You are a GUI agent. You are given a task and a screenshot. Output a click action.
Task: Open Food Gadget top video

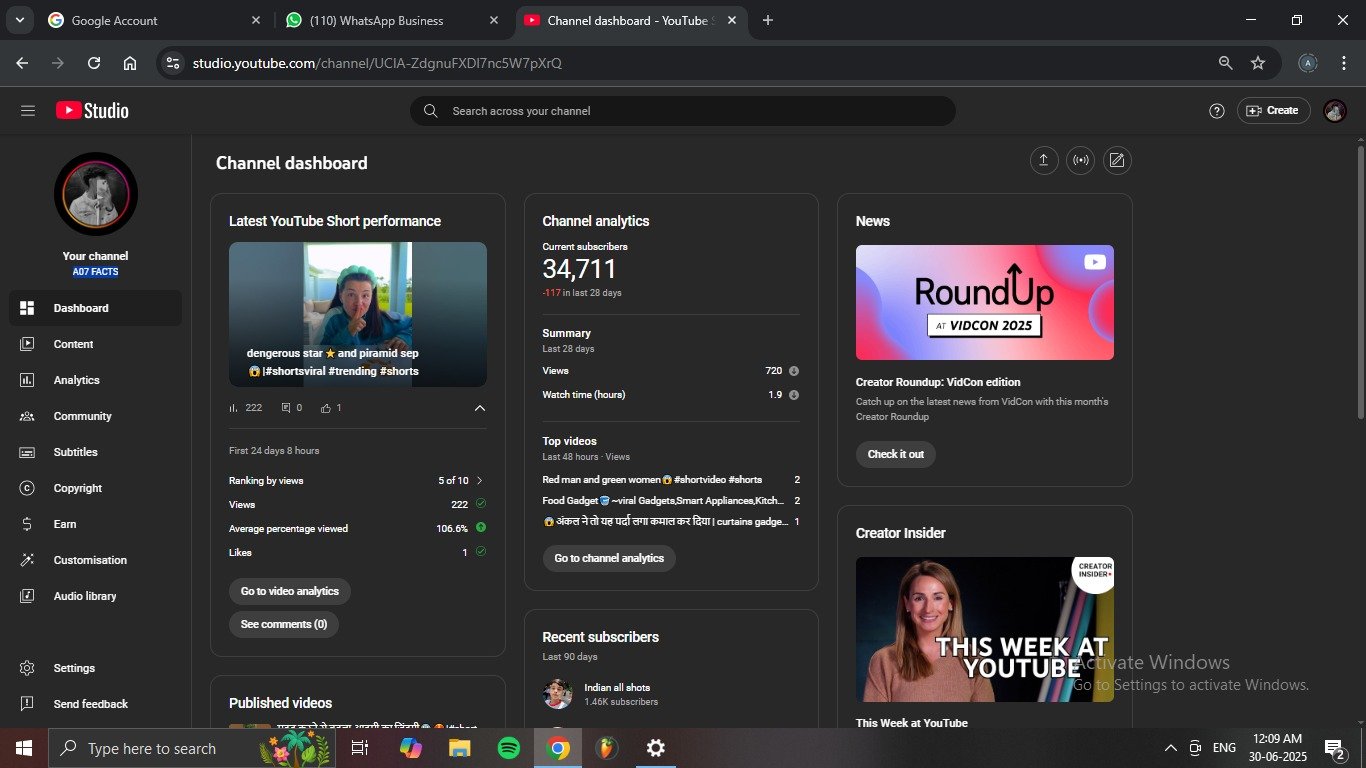click(x=671, y=501)
